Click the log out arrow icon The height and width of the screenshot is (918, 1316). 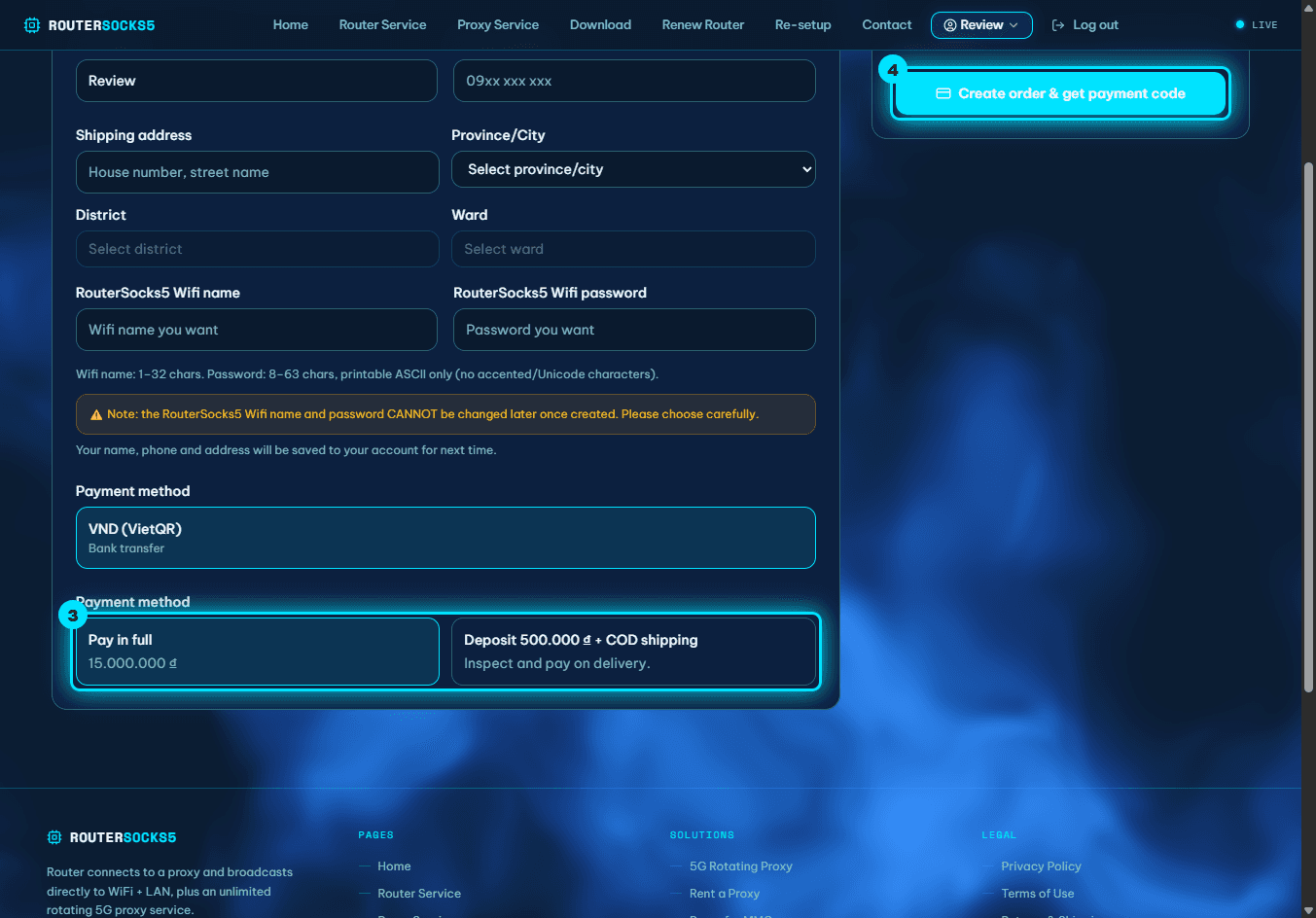pyautogui.click(x=1058, y=25)
